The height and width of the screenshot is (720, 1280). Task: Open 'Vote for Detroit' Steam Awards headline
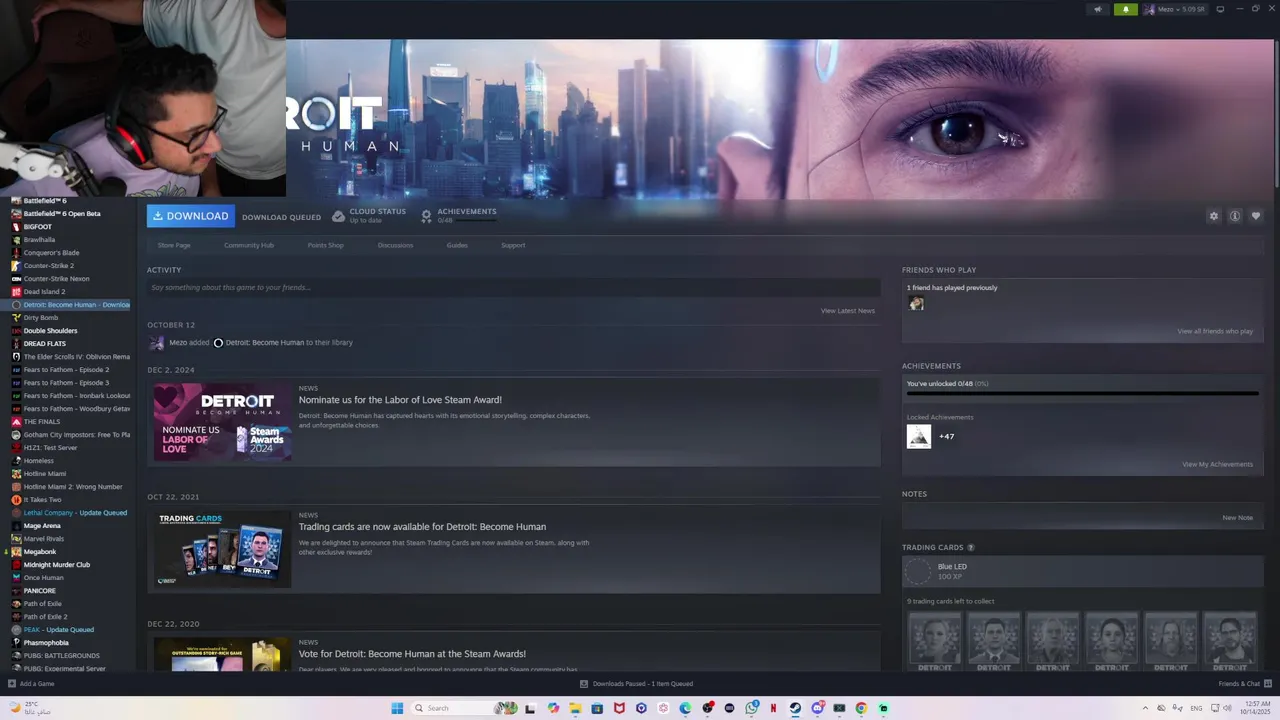pyautogui.click(x=412, y=654)
